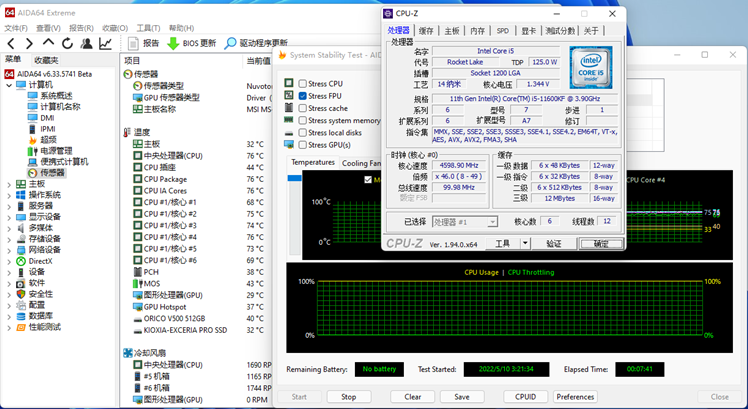Viewport: 748px width, 409px height.
Task: Open the 文件(F) menu
Action: [x=16, y=28]
